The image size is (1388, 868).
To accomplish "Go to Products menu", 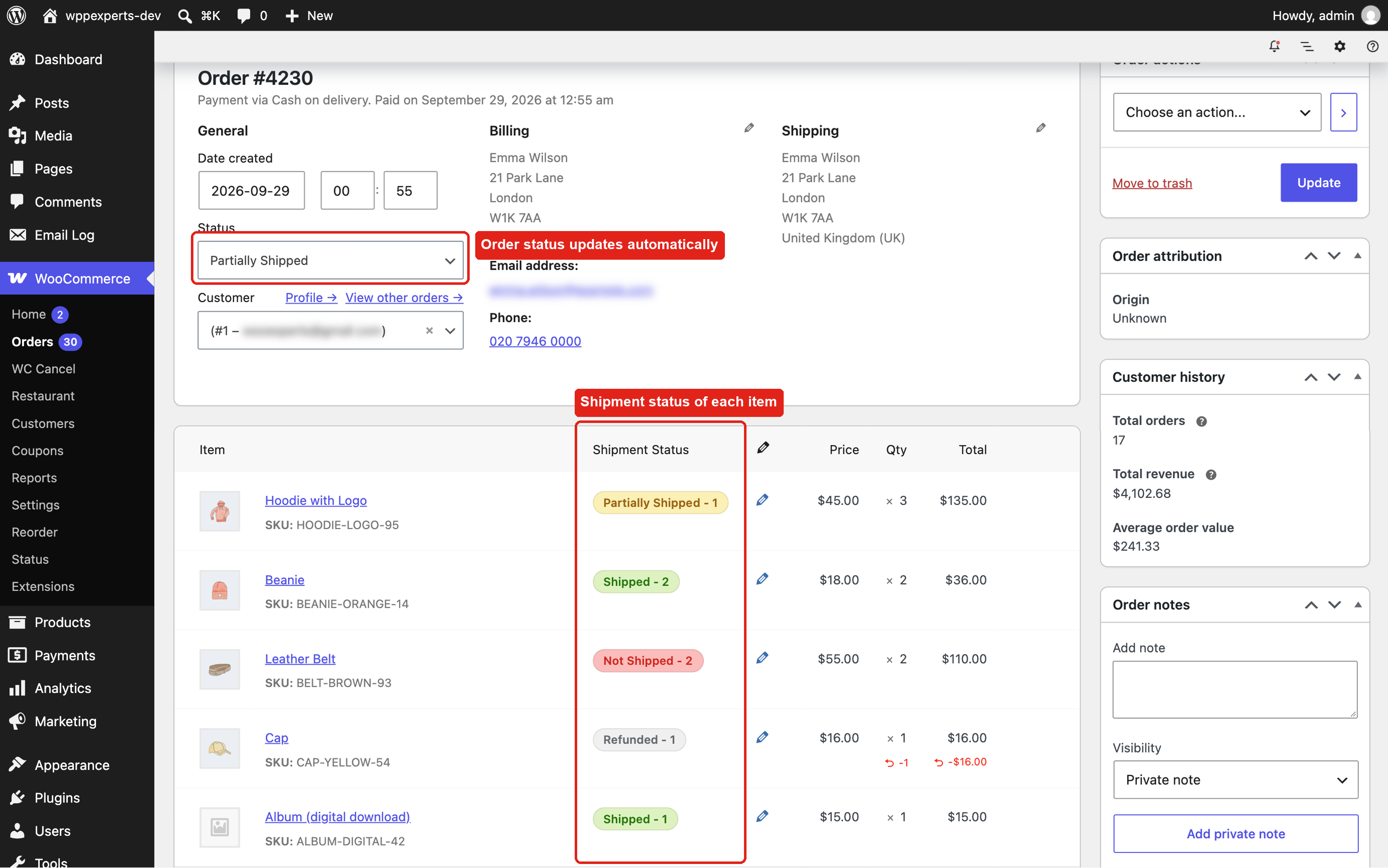I will (x=63, y=622).
